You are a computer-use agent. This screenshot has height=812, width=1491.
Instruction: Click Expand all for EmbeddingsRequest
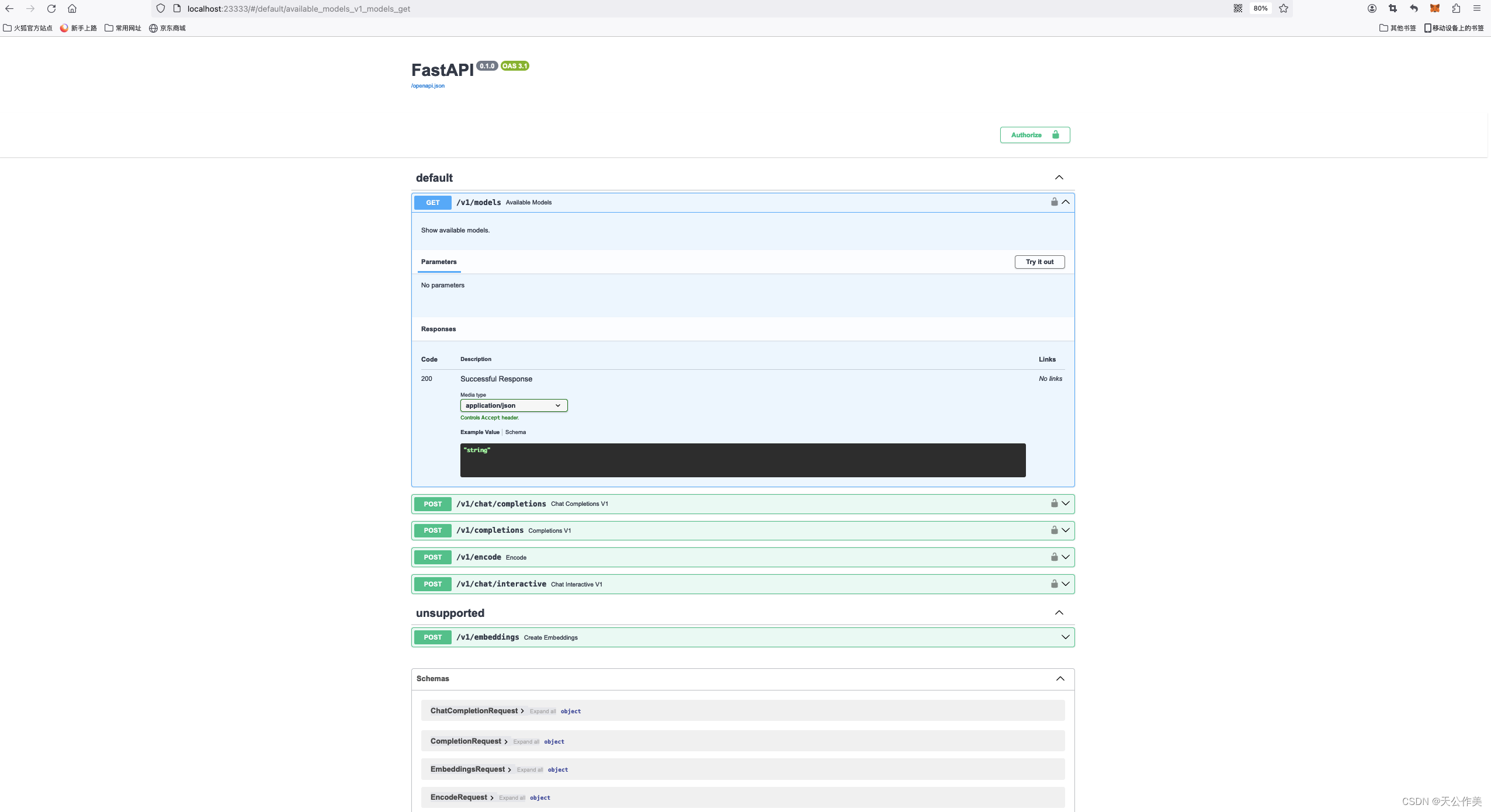tap(530, 770)
